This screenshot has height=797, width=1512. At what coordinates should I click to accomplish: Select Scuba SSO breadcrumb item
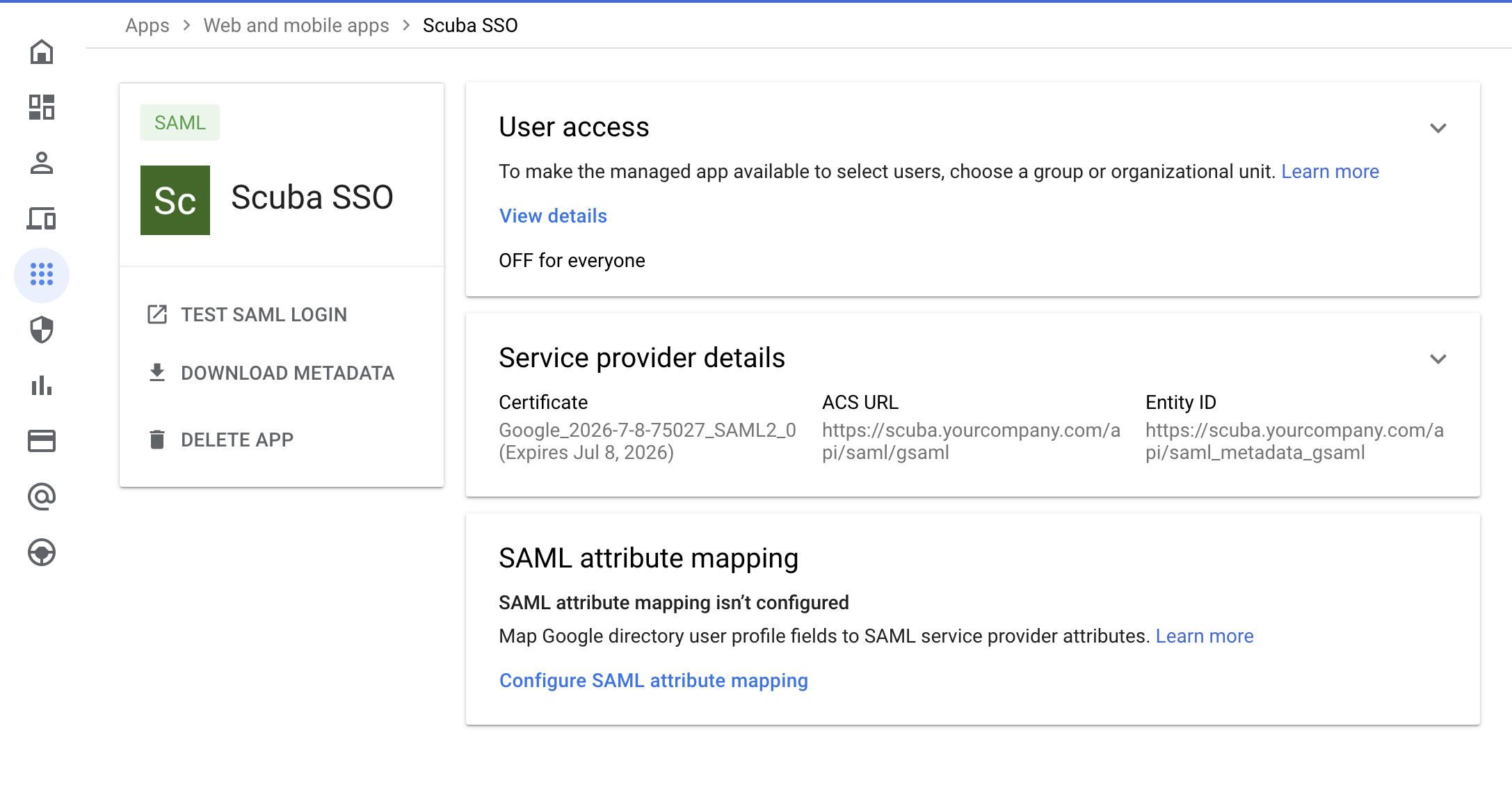coord(470,25)
